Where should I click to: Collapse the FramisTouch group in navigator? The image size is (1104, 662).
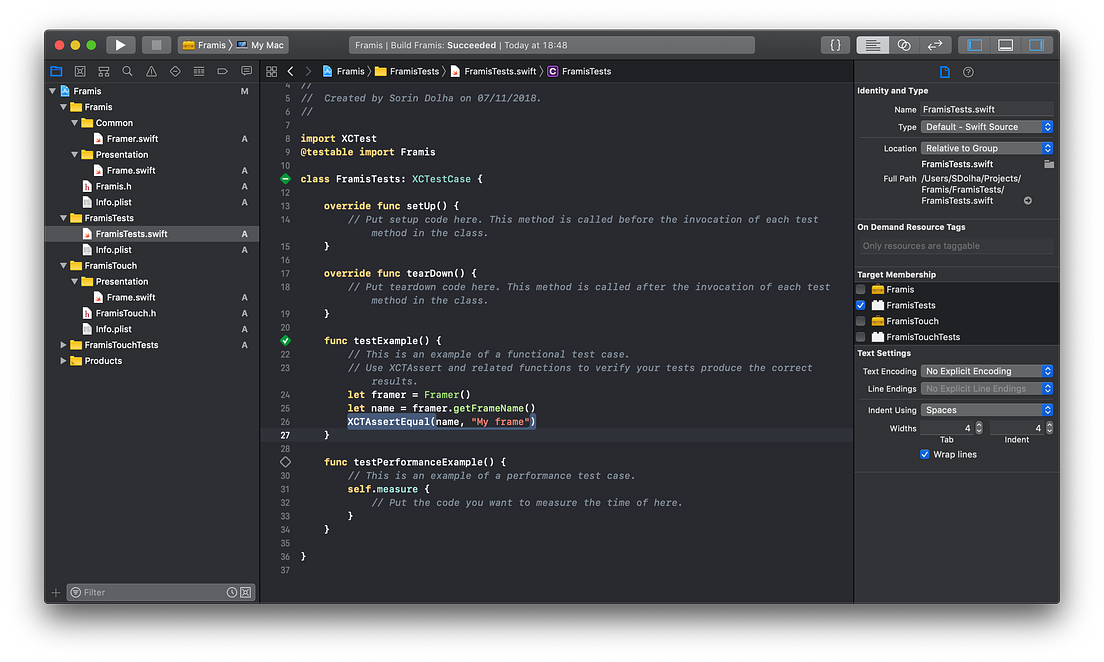(x=63, y=265)
